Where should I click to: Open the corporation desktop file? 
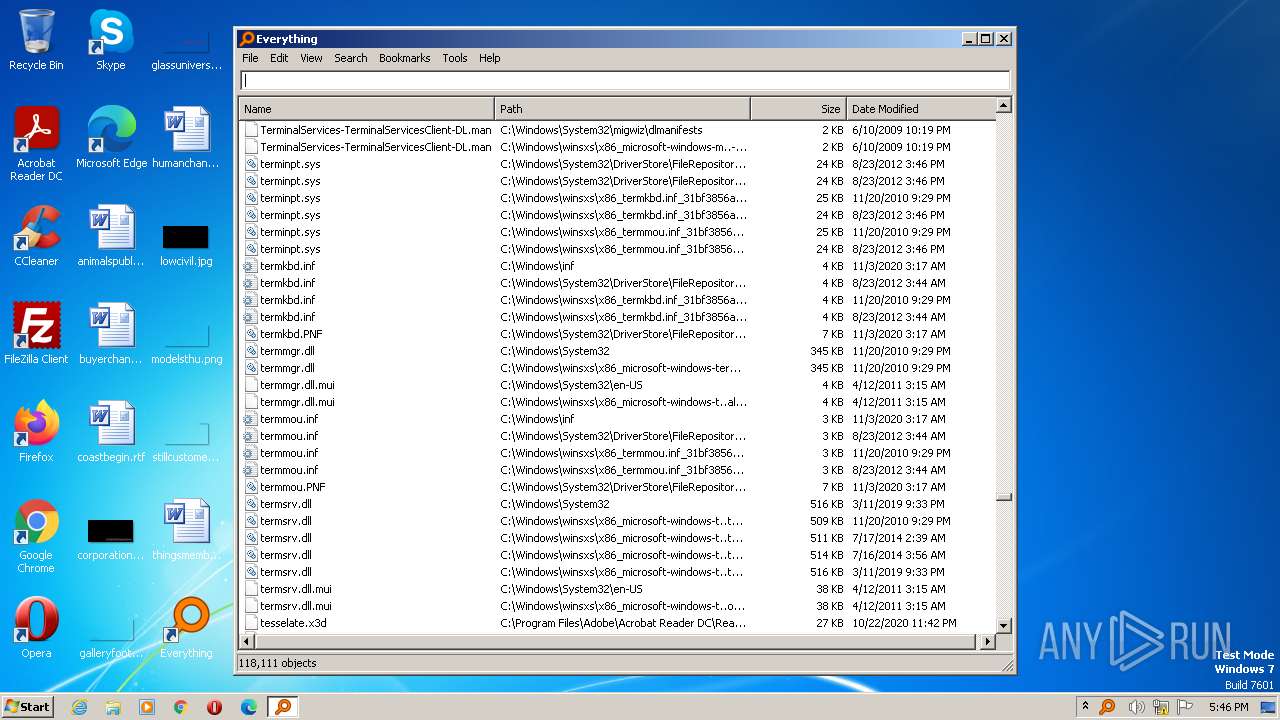point(111,539)
